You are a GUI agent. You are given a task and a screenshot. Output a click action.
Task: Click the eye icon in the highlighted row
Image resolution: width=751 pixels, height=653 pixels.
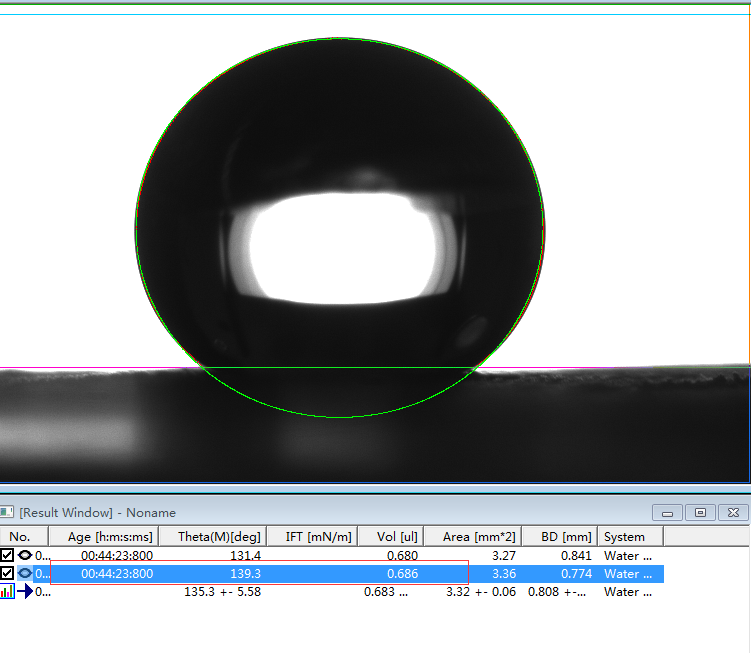click(25, 574)
